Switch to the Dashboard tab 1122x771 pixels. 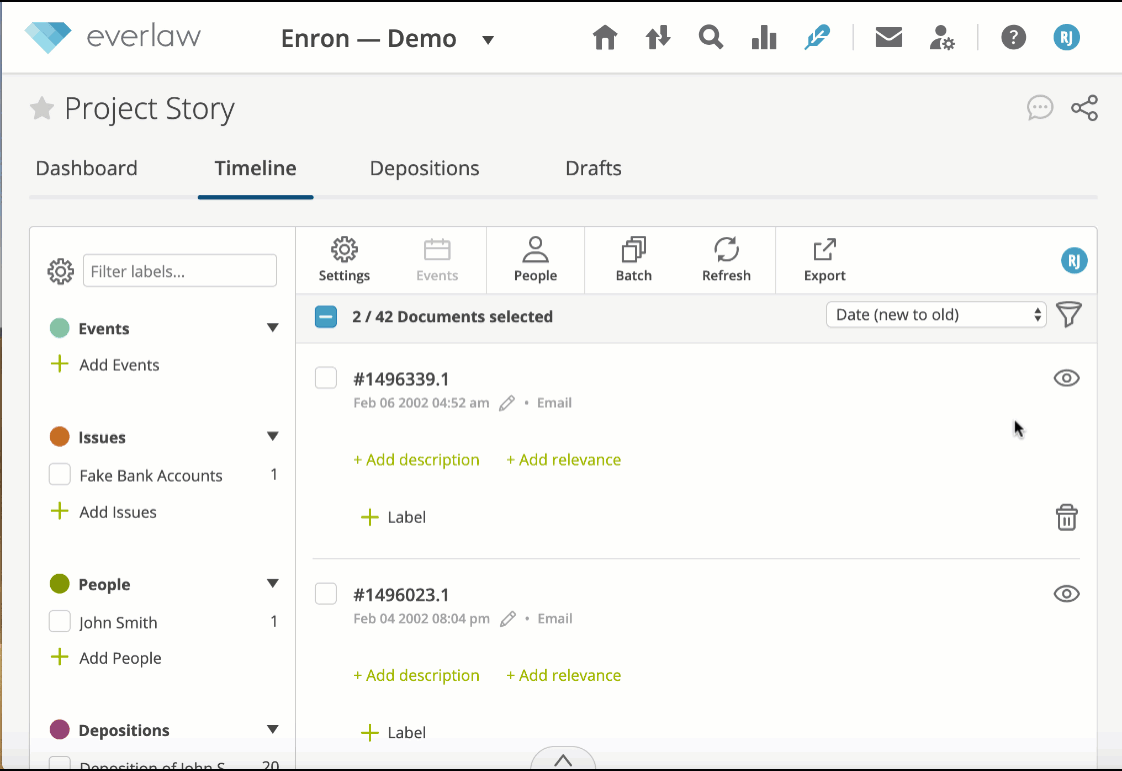click(x=87, y=168)
